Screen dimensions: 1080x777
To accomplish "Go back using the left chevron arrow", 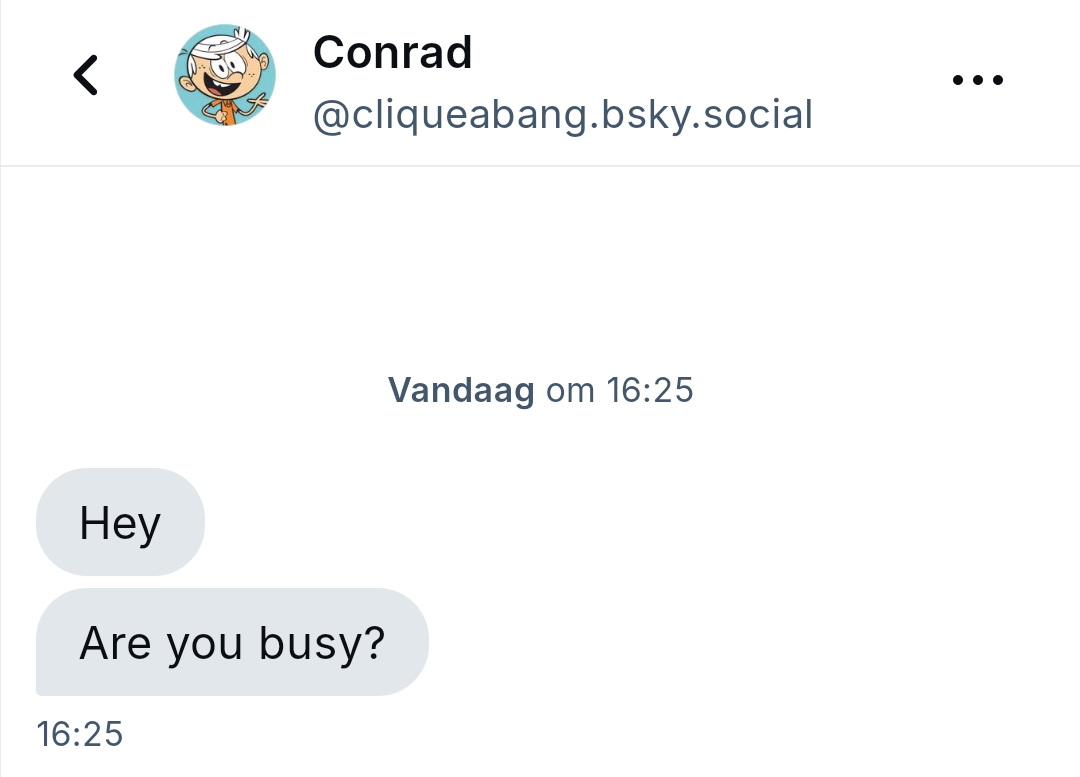I will tap(87, 76).
